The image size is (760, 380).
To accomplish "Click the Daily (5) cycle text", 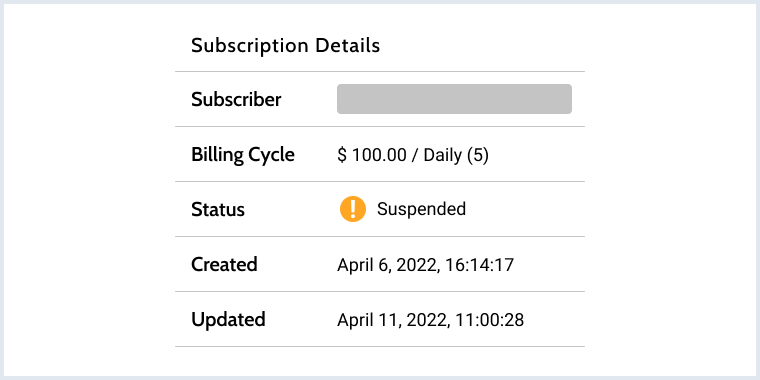I will 456,156.
